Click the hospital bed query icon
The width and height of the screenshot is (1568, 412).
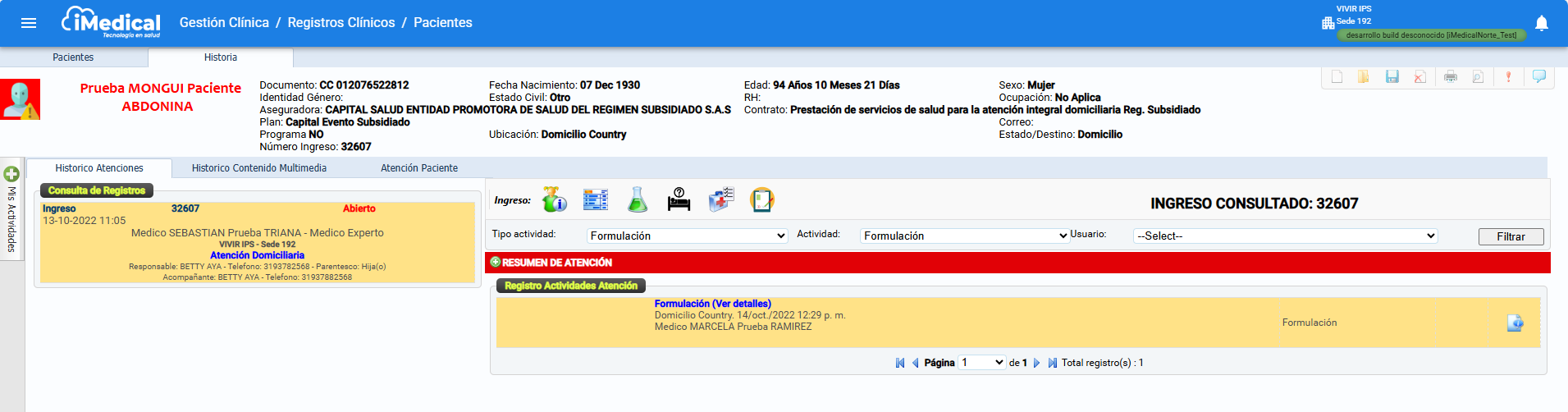pos(679,199)
